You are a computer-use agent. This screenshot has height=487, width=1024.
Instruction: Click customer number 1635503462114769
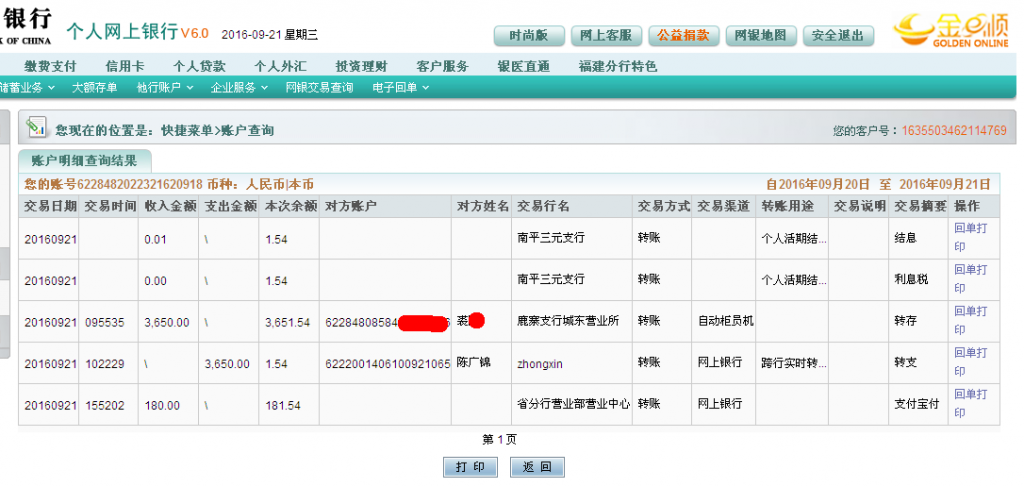(x=954, y=131)
